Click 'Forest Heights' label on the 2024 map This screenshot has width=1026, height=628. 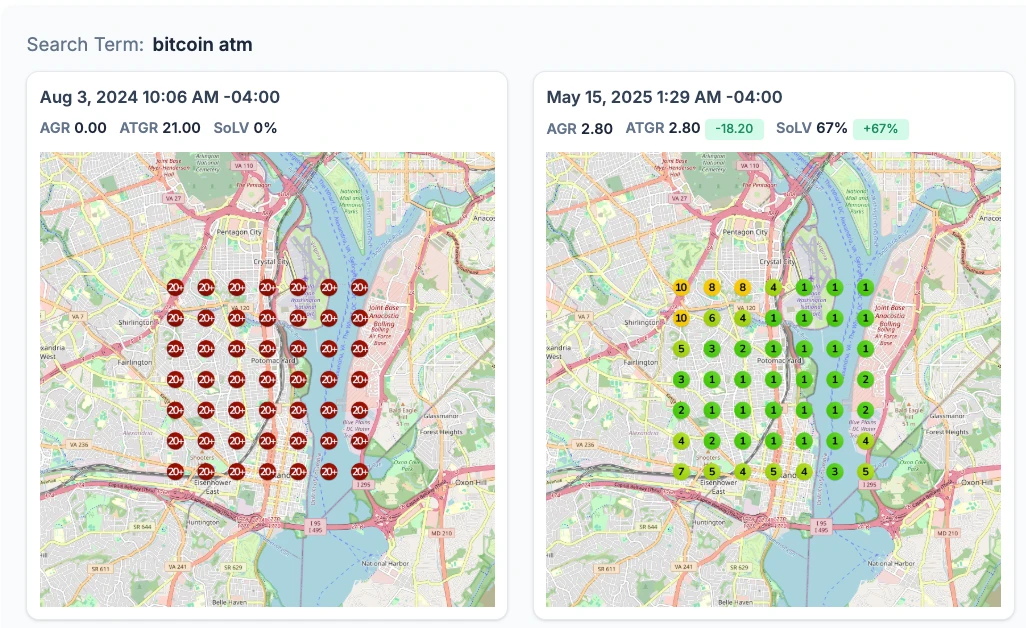441,432
